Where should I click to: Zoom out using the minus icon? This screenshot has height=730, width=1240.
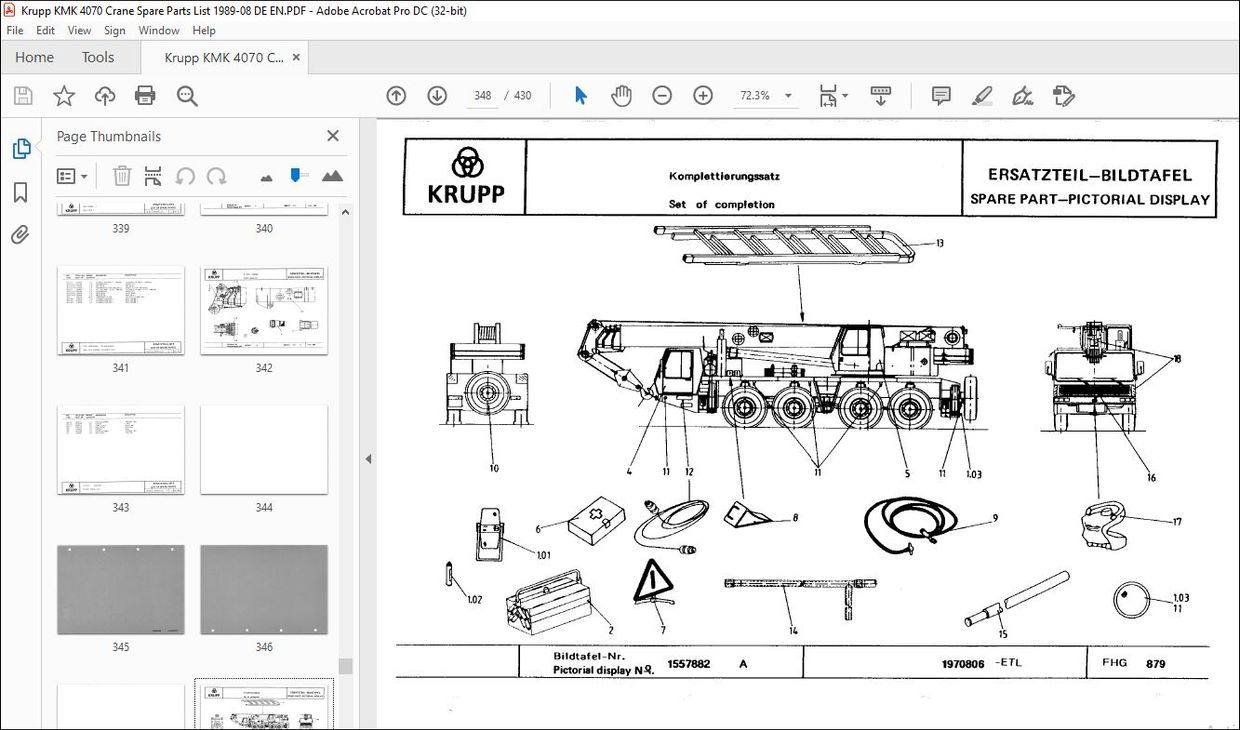point(662,95)
